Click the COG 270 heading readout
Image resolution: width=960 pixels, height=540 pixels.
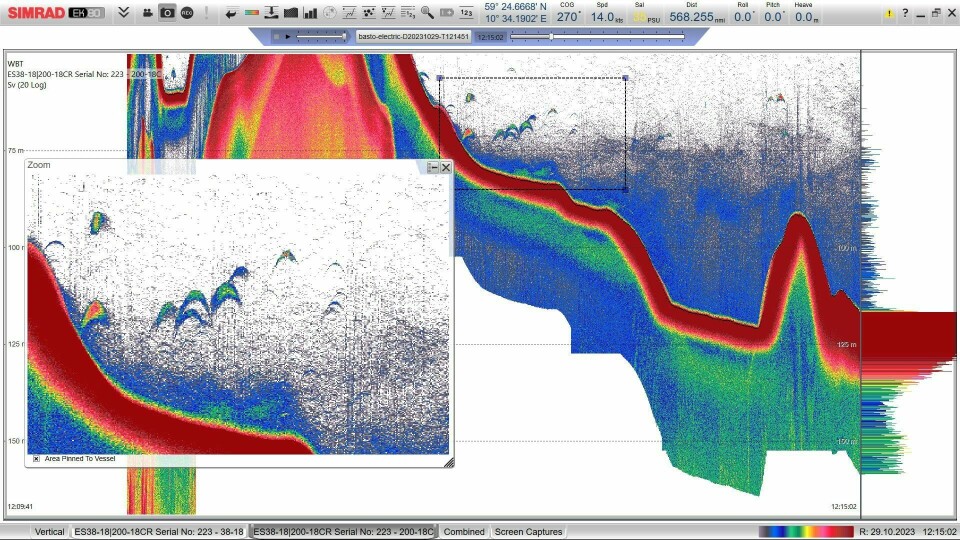568,13
